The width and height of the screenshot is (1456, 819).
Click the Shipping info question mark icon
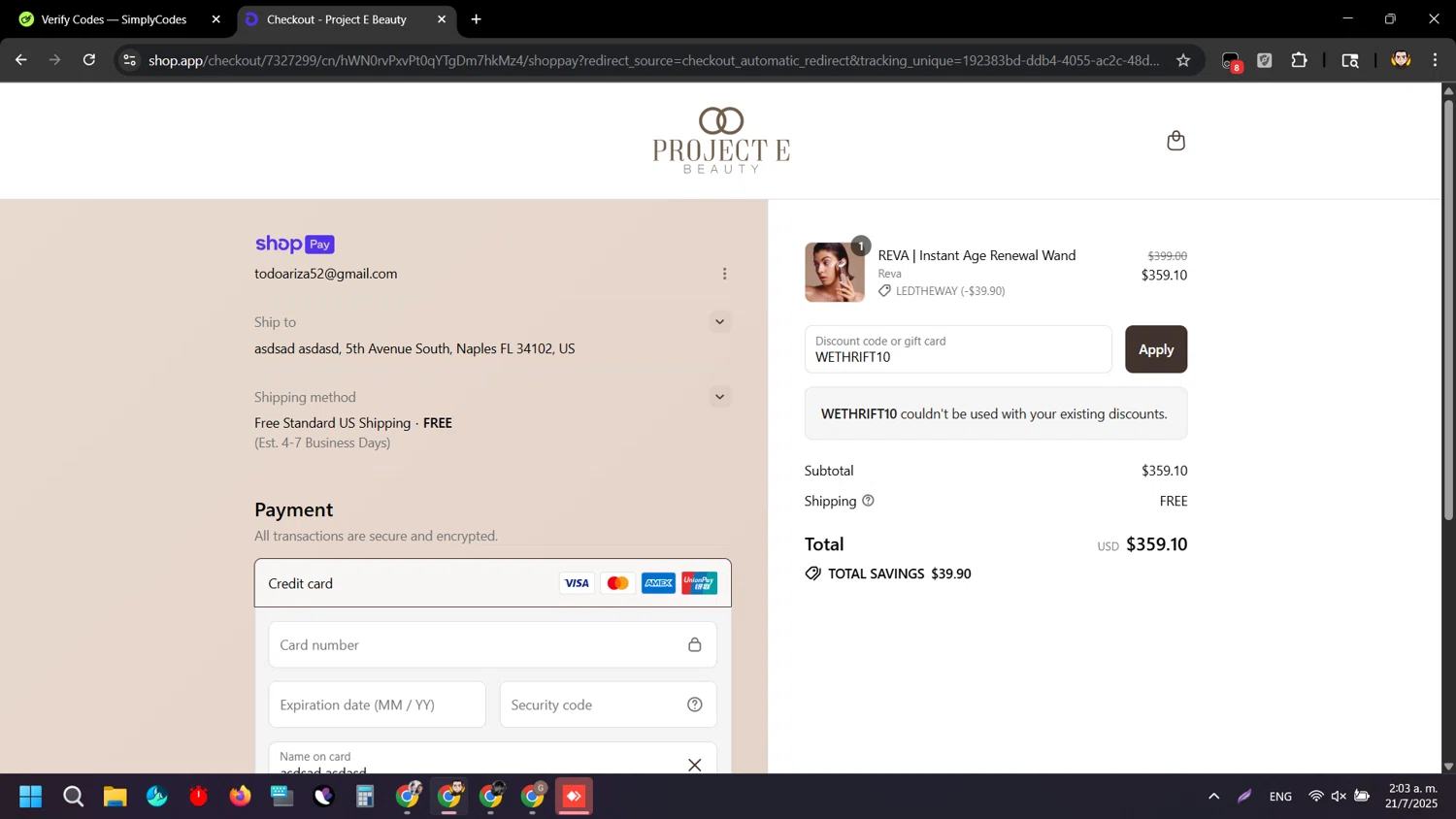coord(868,501)
